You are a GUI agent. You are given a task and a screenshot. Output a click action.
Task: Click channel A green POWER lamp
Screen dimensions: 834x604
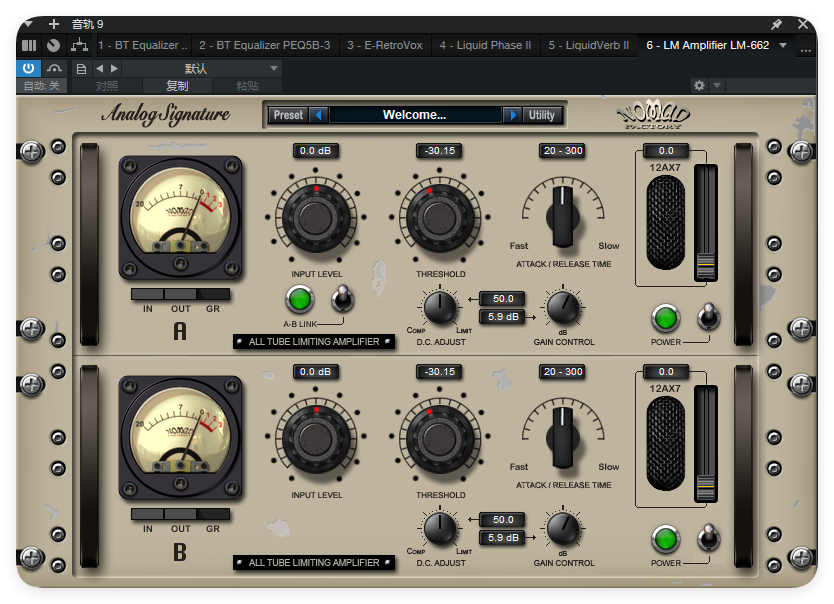(x=665, y=318)
